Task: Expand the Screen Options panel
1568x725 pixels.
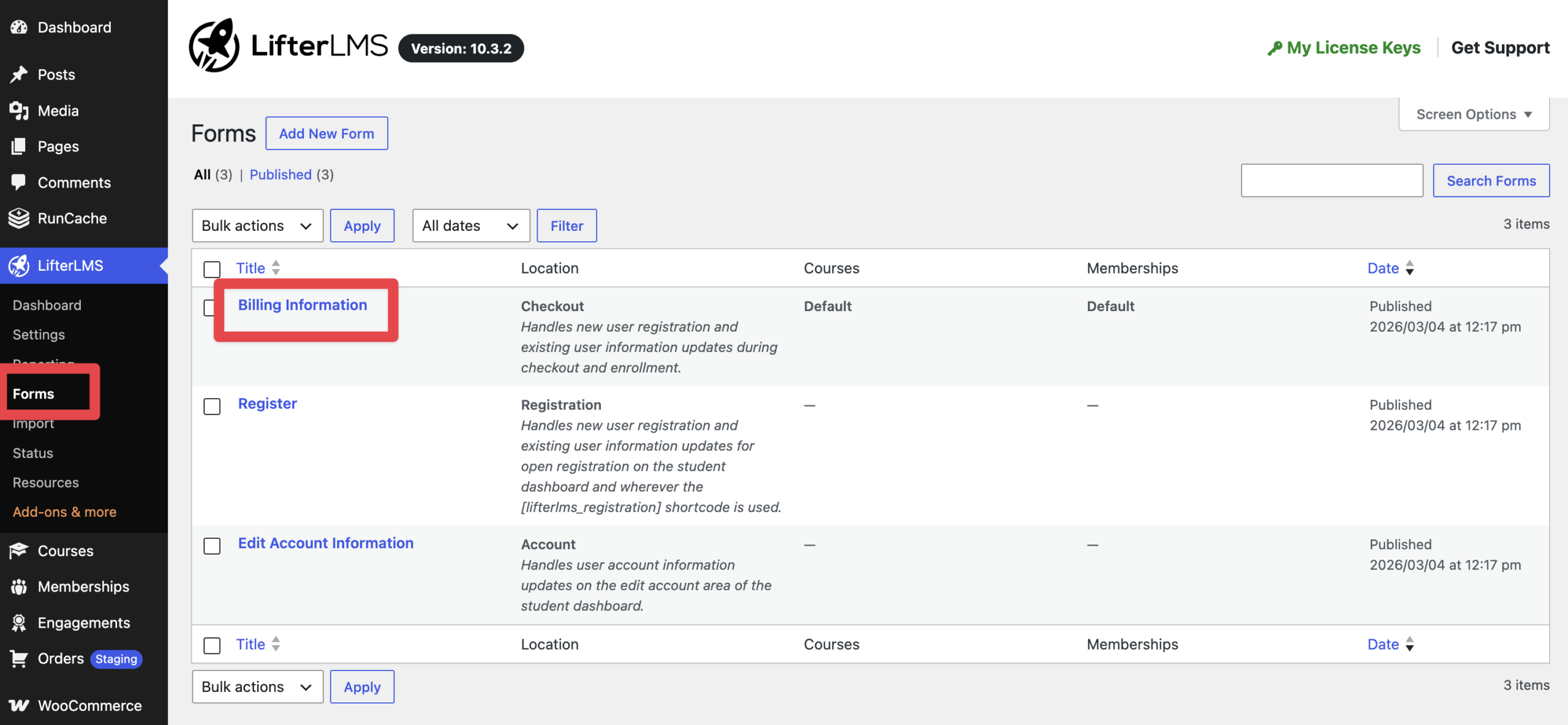Action: [1474, 114]
